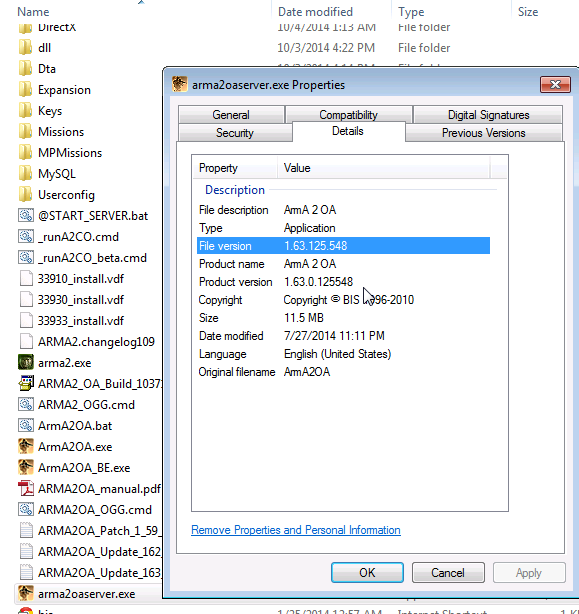The height and width of the screenshot is (614, 579).
Task: Open the Digital Signatures tab
Action: point(489,115)
